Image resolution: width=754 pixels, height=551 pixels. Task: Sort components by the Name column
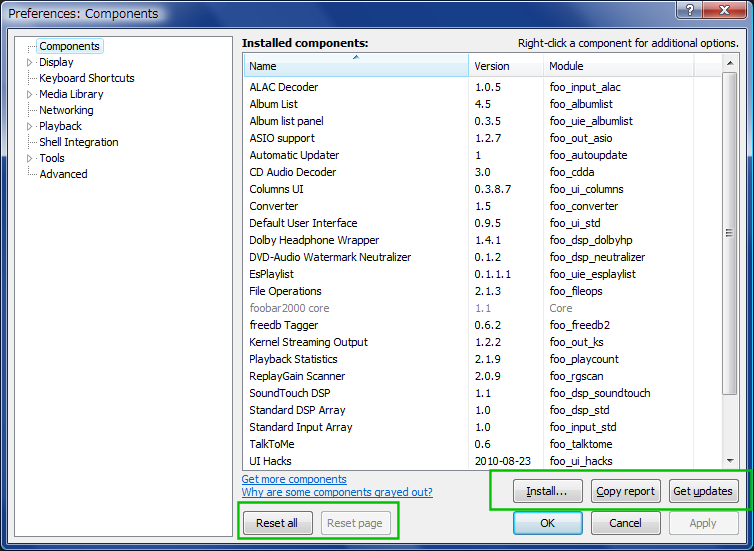[x=356, y=66]
